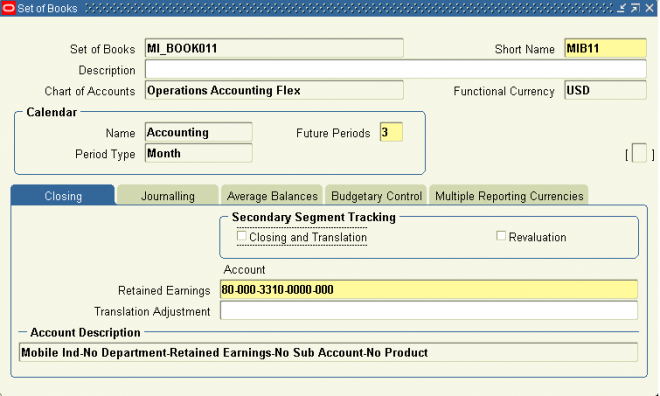Close the Set of Books window
This screenshot has height=396, width=660.
(649, 8)
